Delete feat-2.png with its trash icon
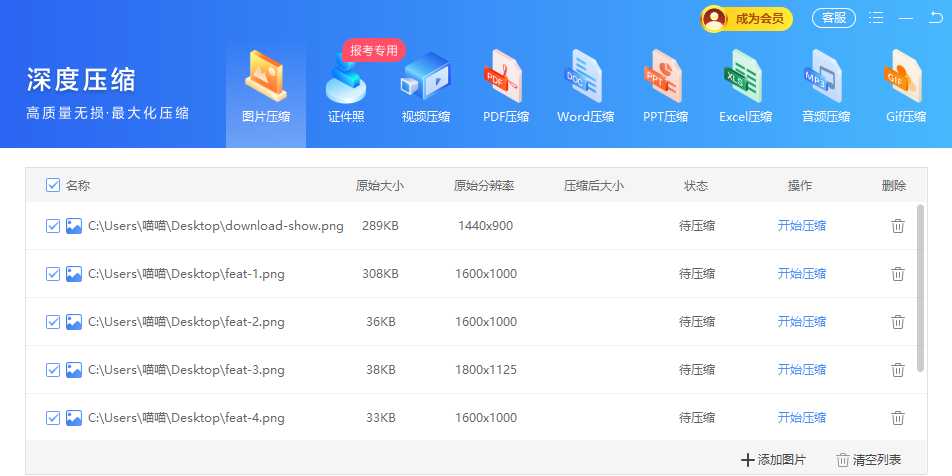Viewport: 952px width, 476px height. (898, 322)
